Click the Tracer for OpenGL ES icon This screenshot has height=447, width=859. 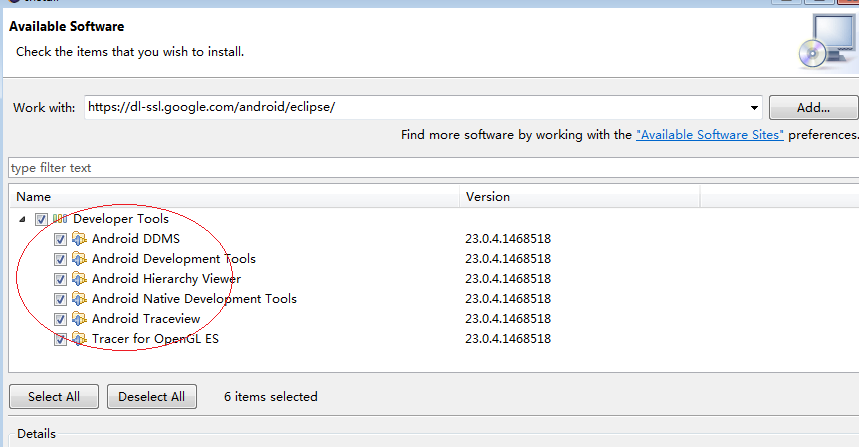[x=79, y=339]
